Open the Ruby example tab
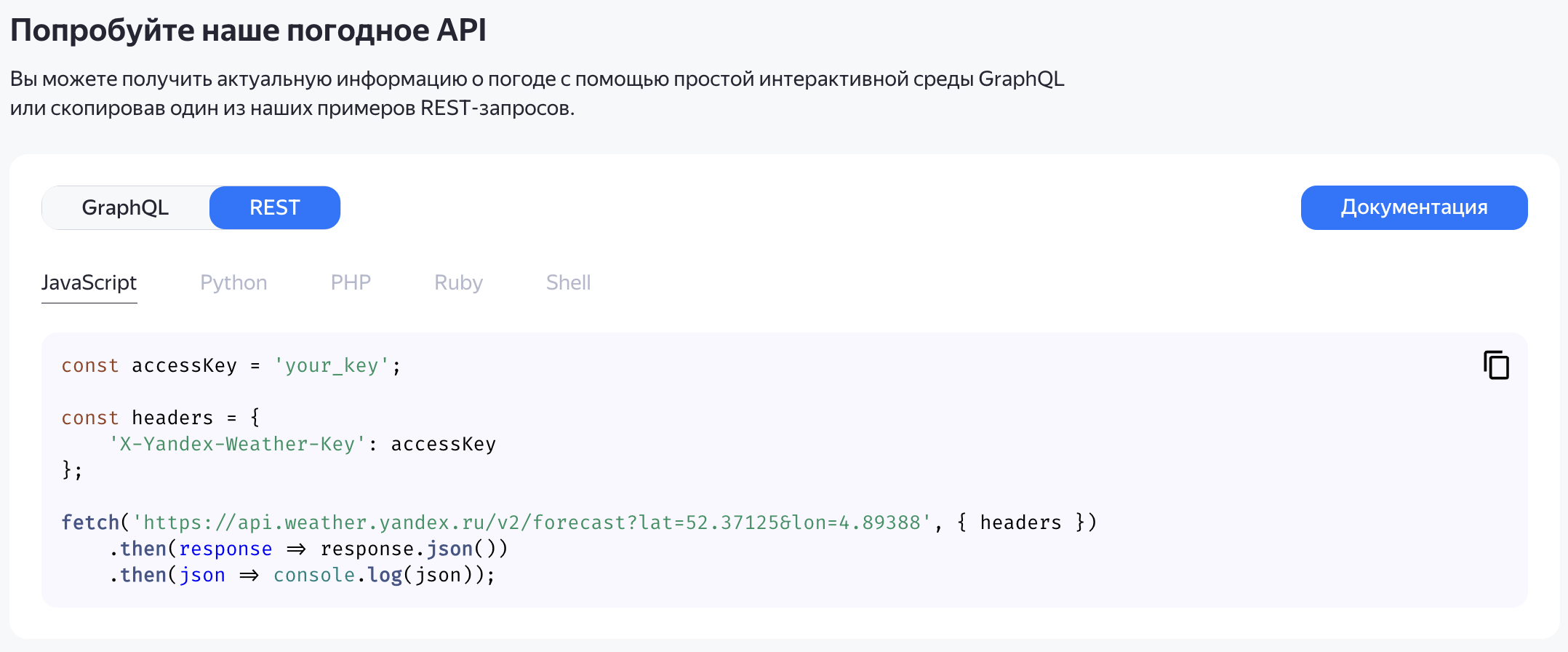1568x652 pixels. click(458, 282)
